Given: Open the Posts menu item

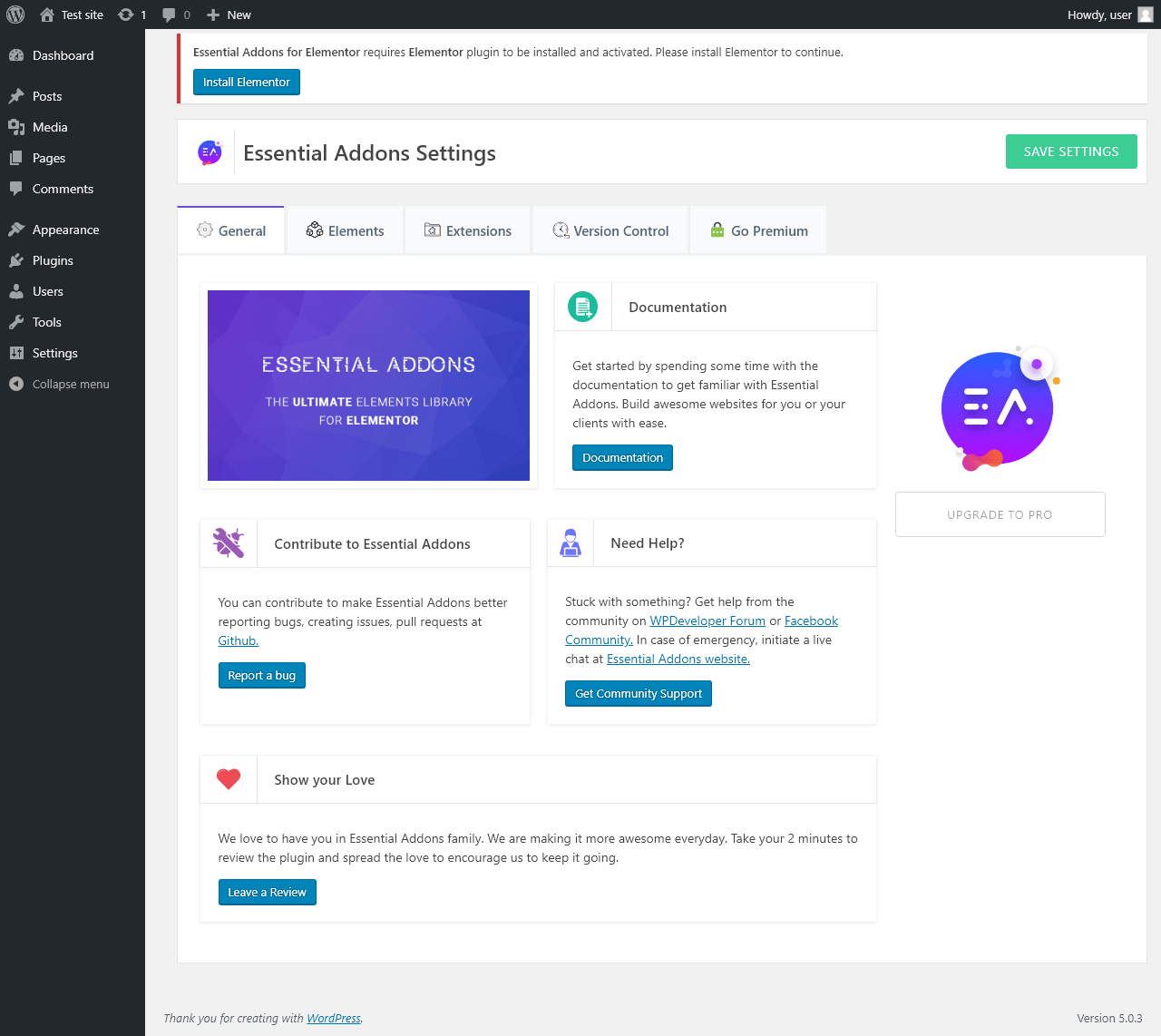Looking at the screenshot, I should pyautogui.click(x=73, y=96).
